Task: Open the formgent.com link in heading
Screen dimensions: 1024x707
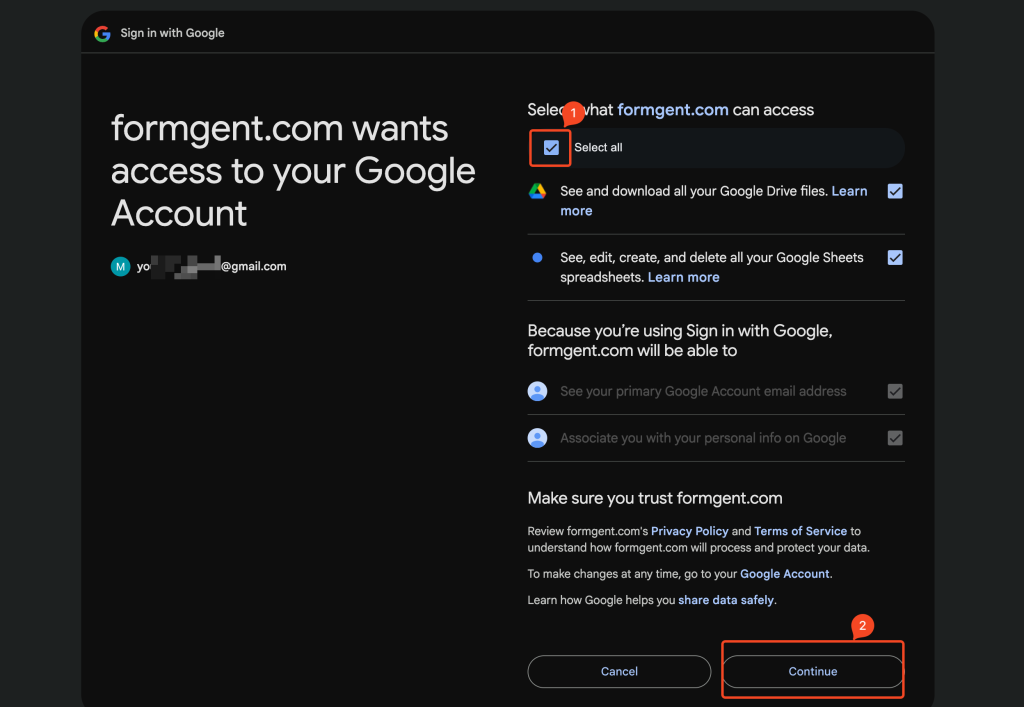Action: pos(673,110)
